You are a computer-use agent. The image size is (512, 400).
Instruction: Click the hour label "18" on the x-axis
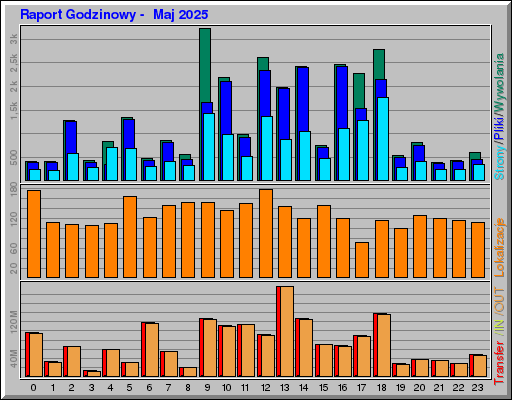[381, 388]
